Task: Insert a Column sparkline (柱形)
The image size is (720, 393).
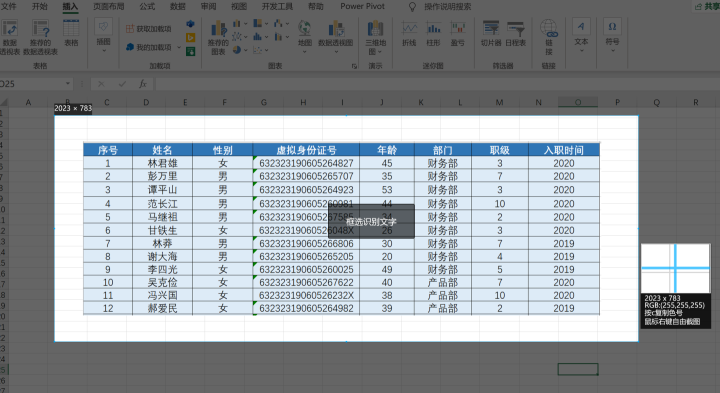Action: (433, 33)
